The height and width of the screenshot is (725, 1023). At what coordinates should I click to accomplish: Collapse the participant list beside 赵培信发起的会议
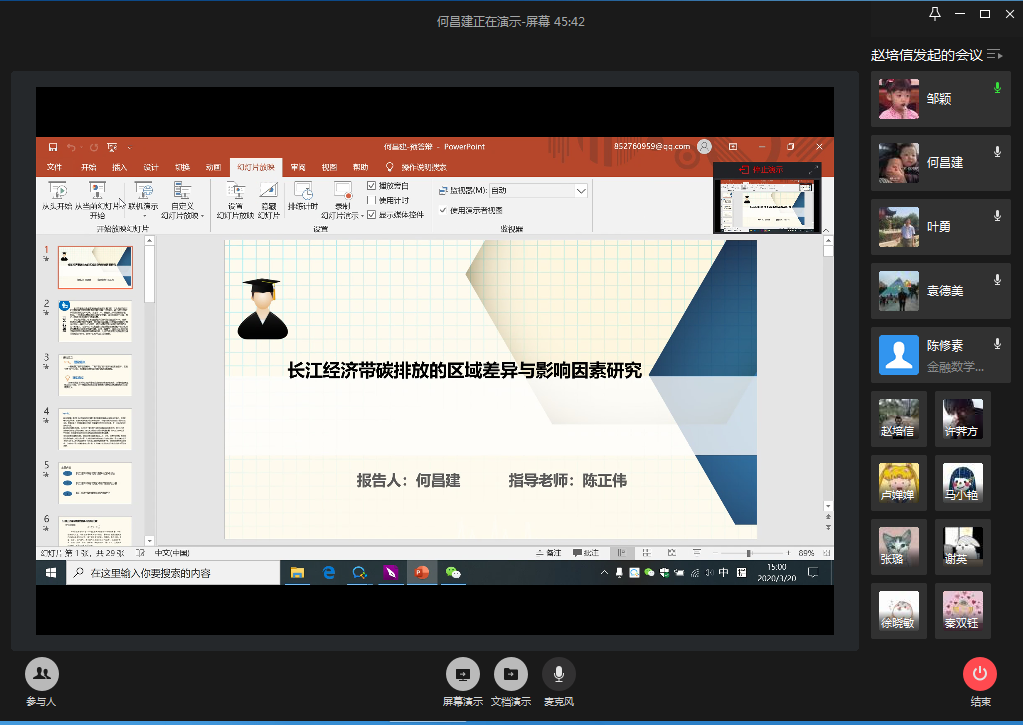point(994,55)
